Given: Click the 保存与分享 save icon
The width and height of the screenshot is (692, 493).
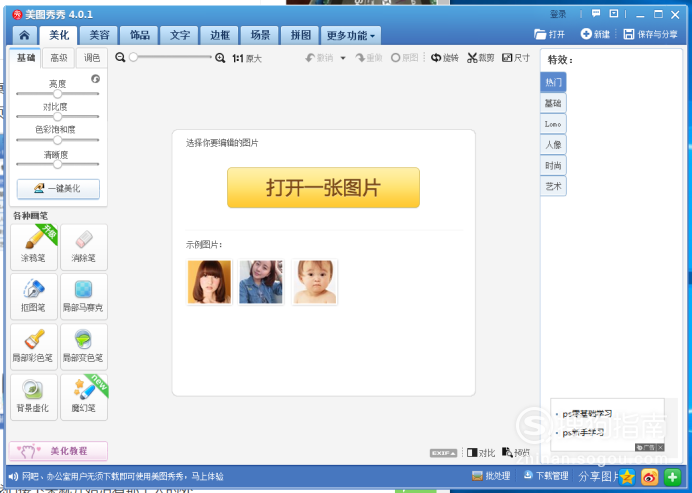Looking at the screenshot, I should [628, 34].
